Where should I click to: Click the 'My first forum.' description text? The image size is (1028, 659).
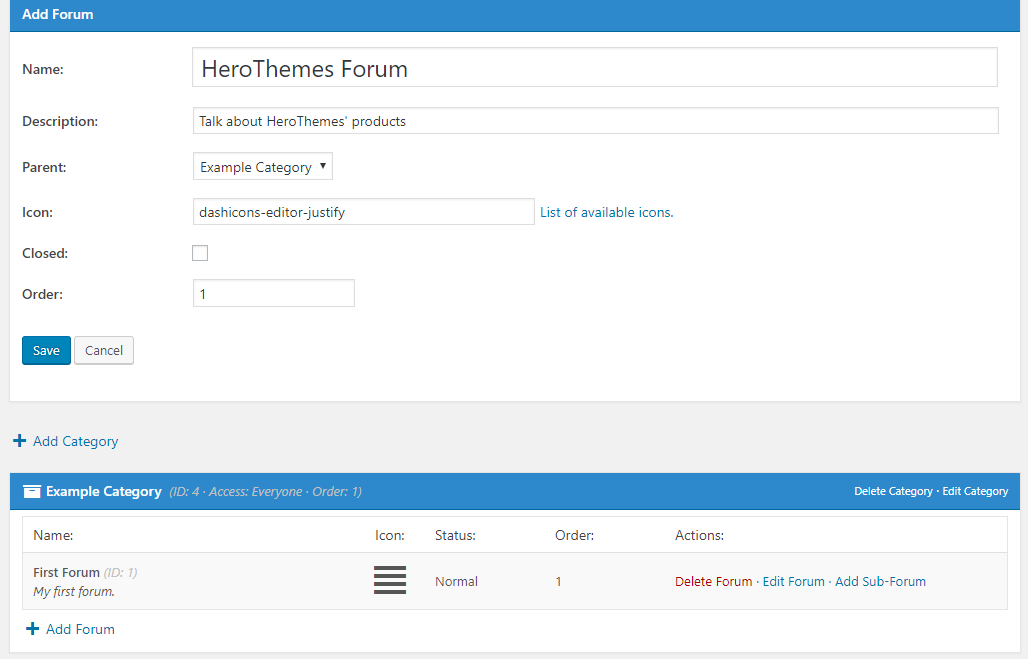74,591
